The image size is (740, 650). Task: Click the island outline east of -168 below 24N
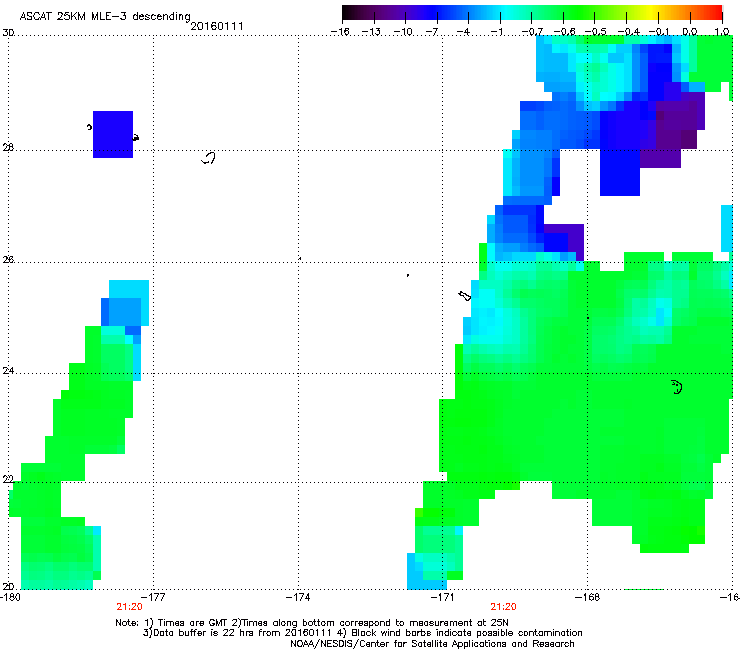point(677,387)
